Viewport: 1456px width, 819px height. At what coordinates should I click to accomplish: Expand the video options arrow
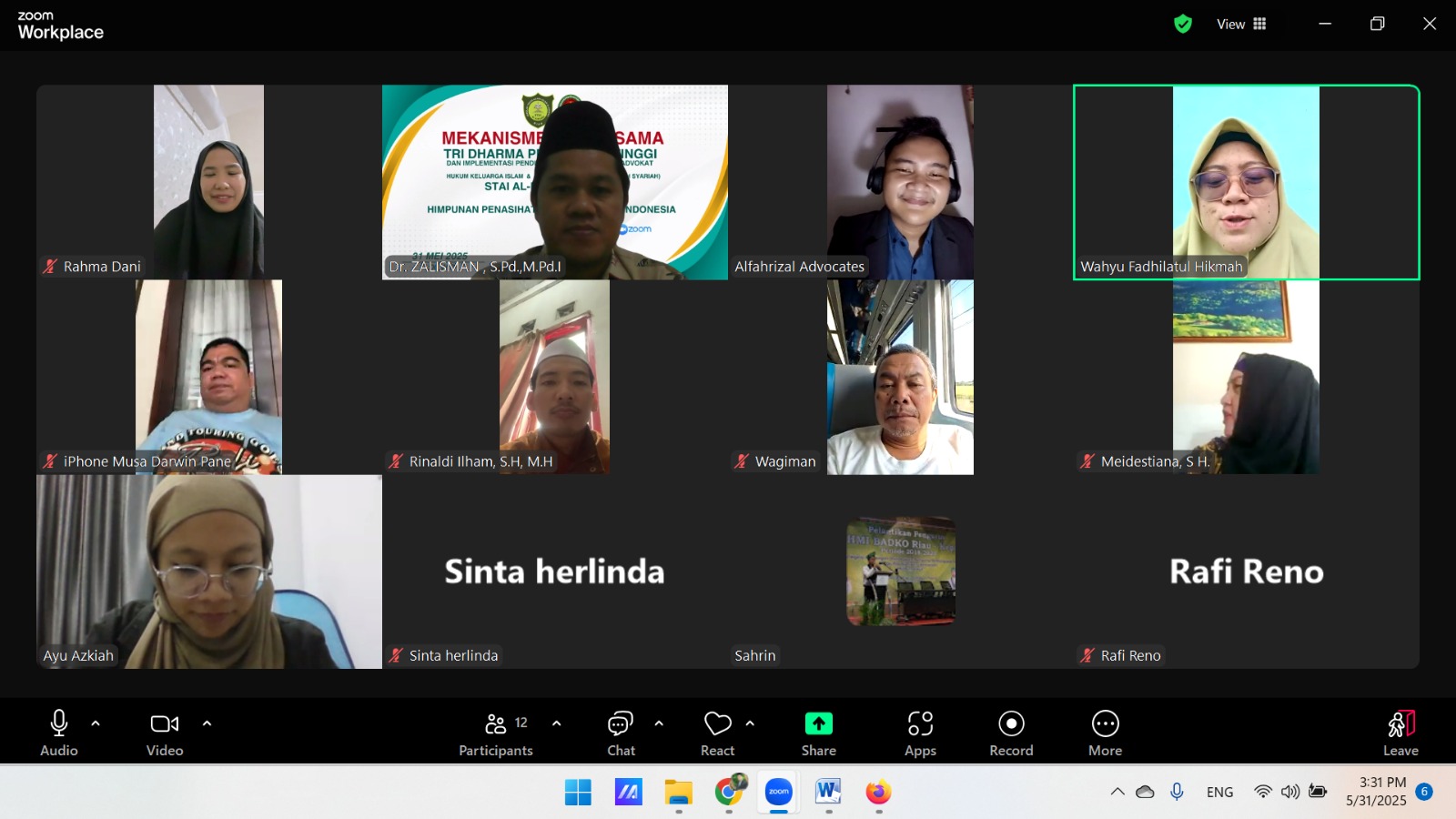coord(207,723)
